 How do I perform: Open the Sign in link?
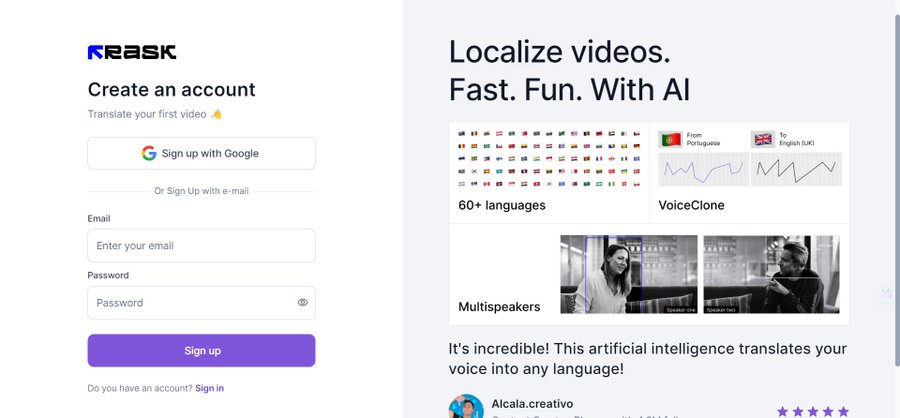pyautogui.click(x=210, y=388)
